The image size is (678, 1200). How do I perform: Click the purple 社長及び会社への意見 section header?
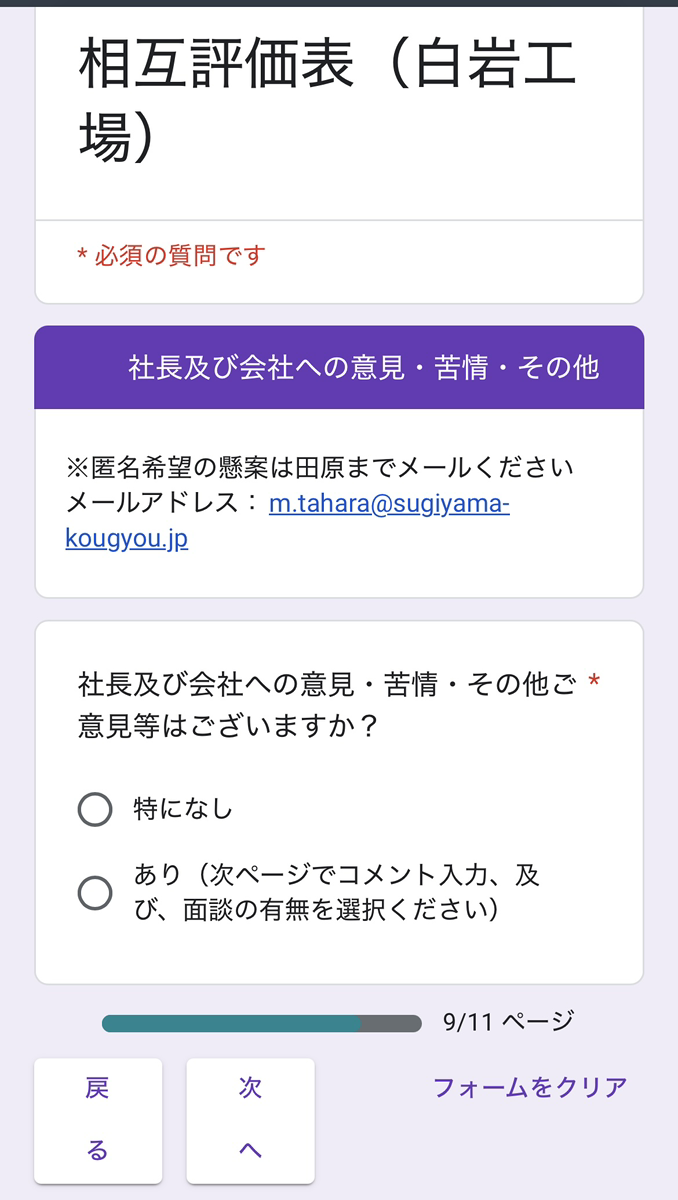click(x=363, y=368)
